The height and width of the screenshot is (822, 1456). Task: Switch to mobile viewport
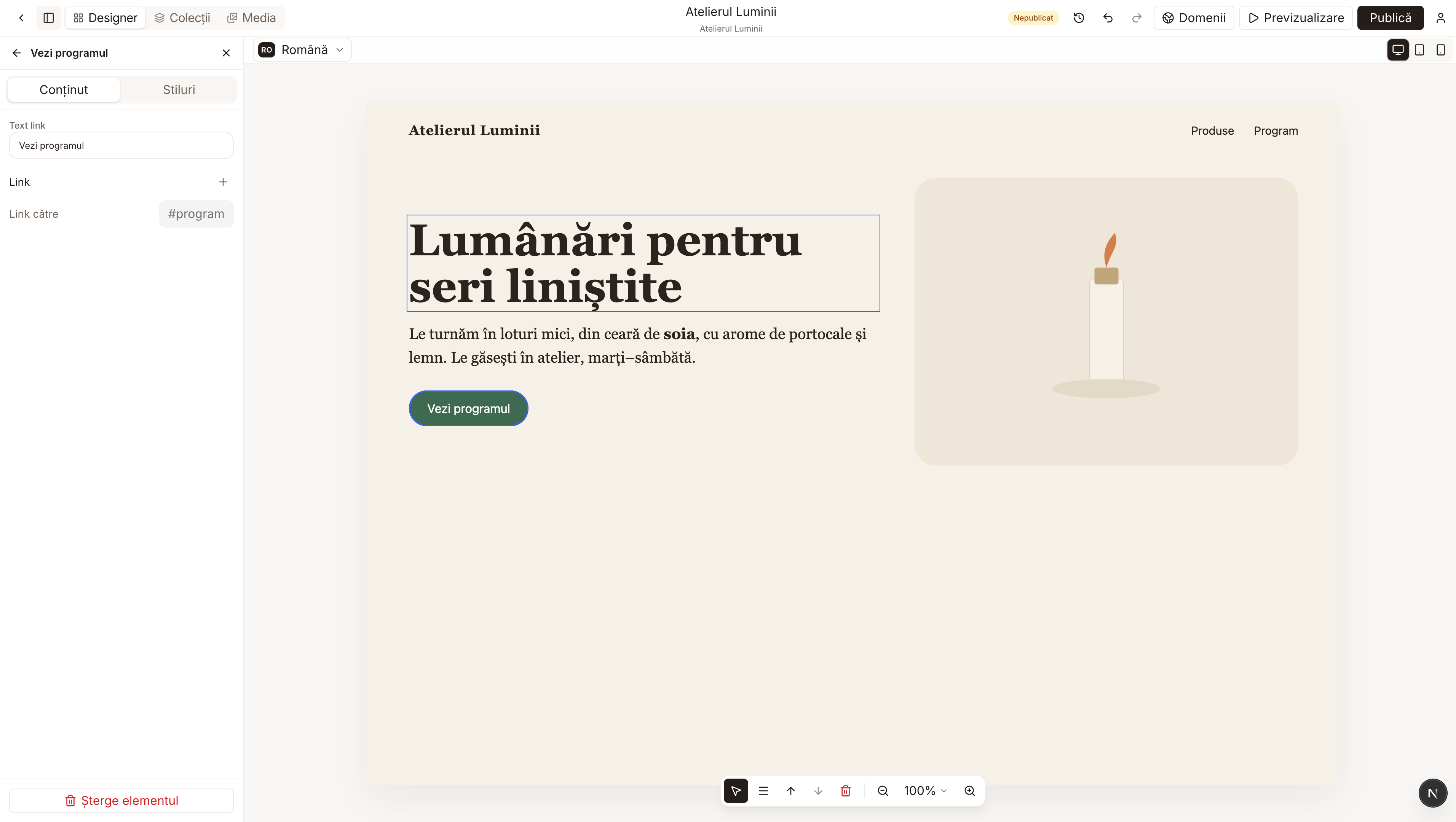[1440, 50]
